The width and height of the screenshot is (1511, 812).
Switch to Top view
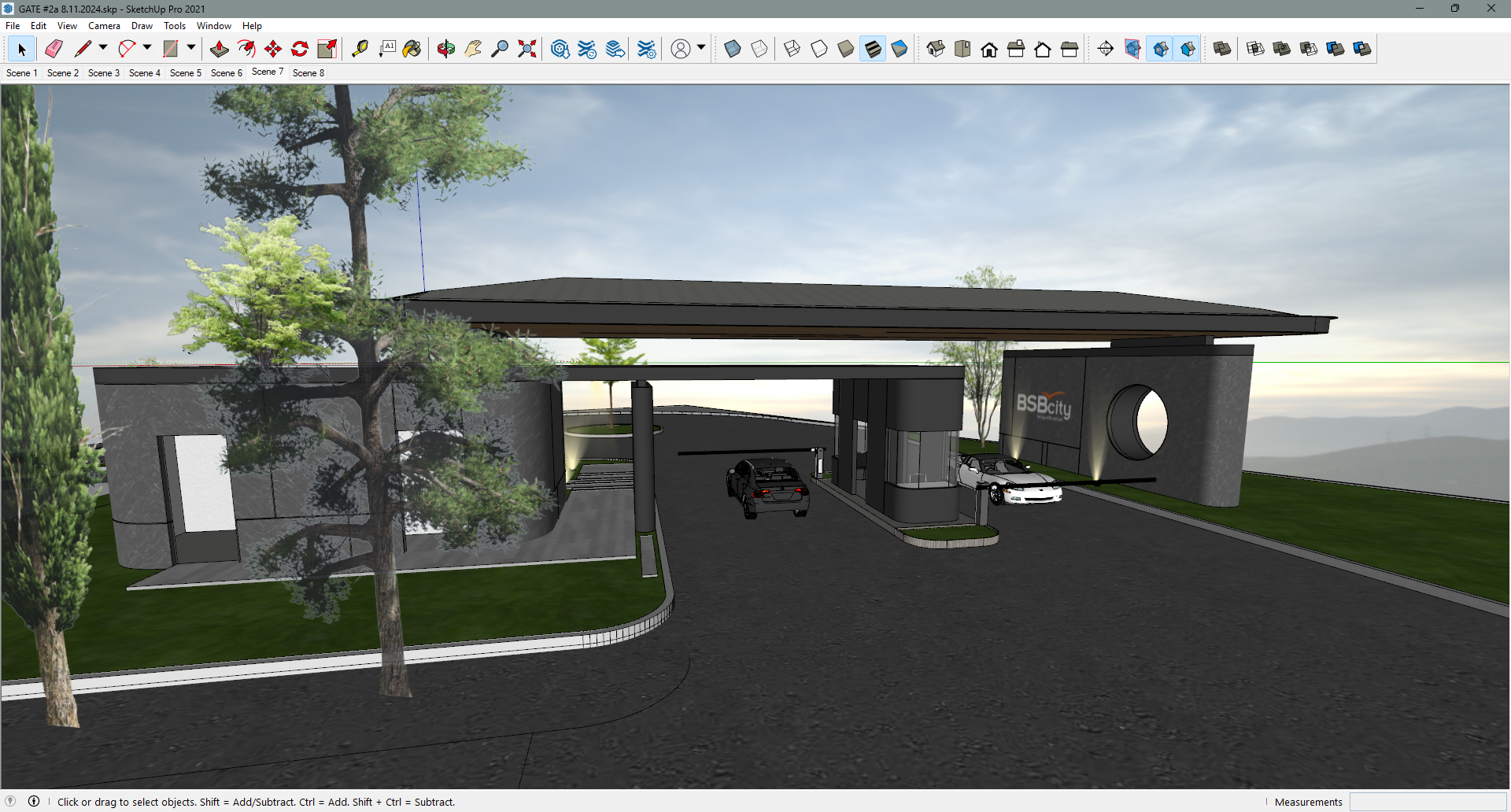(x=962, y=49)
